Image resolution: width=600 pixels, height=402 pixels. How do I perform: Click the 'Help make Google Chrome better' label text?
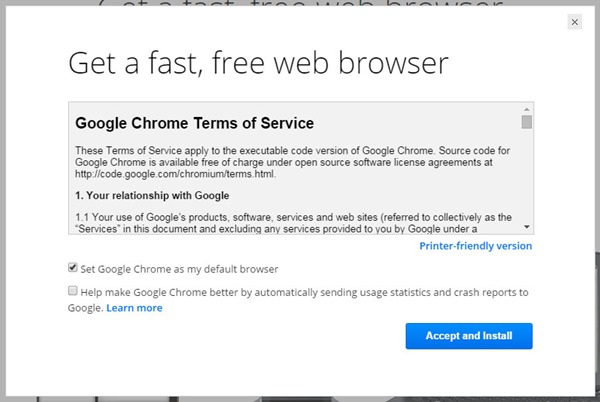click(x=300, y=292)
